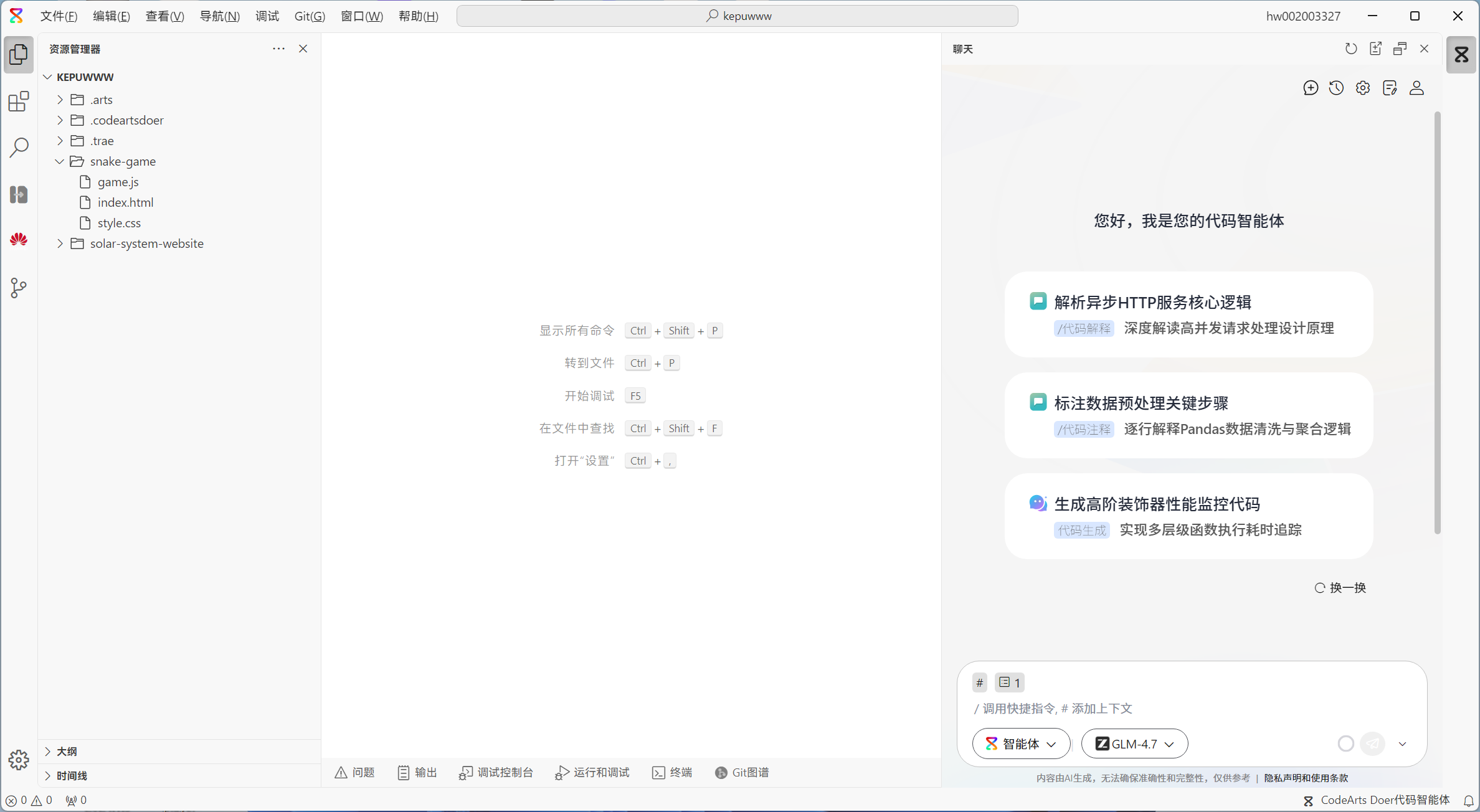Refresh the chat panel
The image size is (1480, 812).
pyautogui.click(x=1350, y=49)
